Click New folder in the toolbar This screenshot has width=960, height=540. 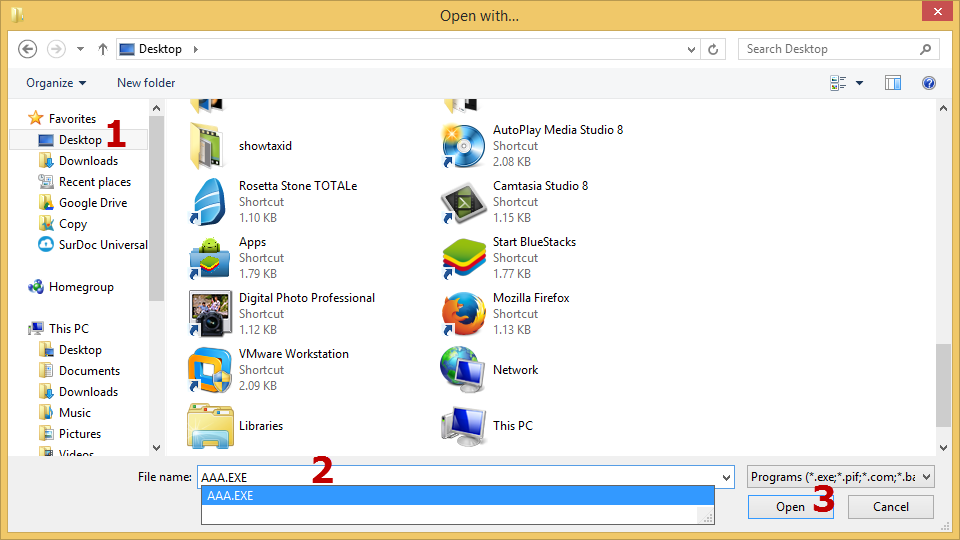[x=146, y=83]
